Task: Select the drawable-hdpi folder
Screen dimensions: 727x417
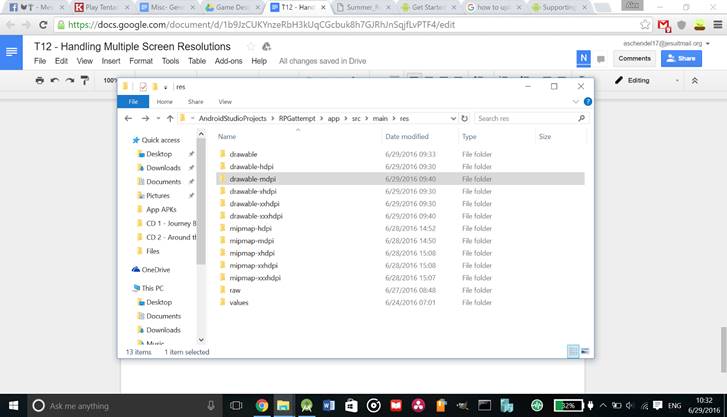Action: (251, 167)
